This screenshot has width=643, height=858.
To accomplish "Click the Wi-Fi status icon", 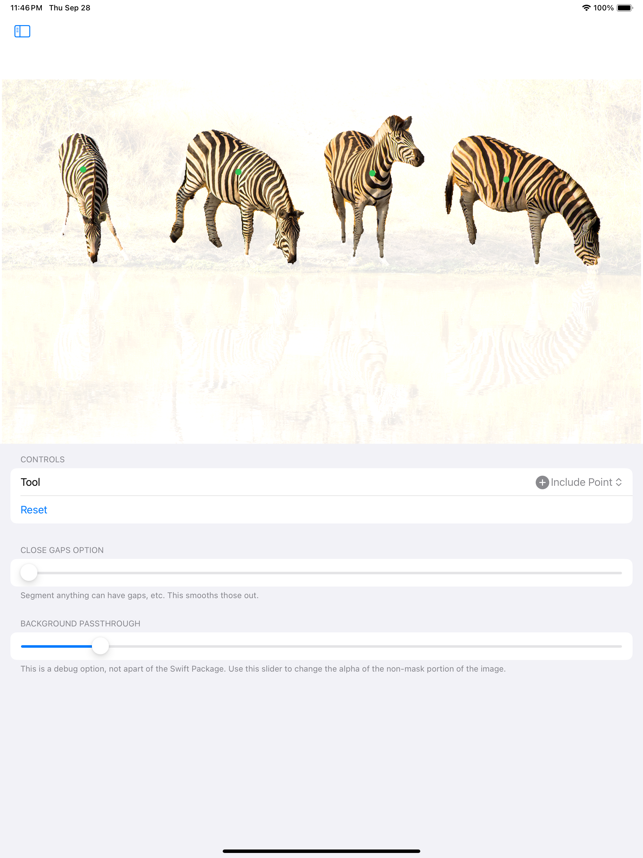I will point(586,8).
